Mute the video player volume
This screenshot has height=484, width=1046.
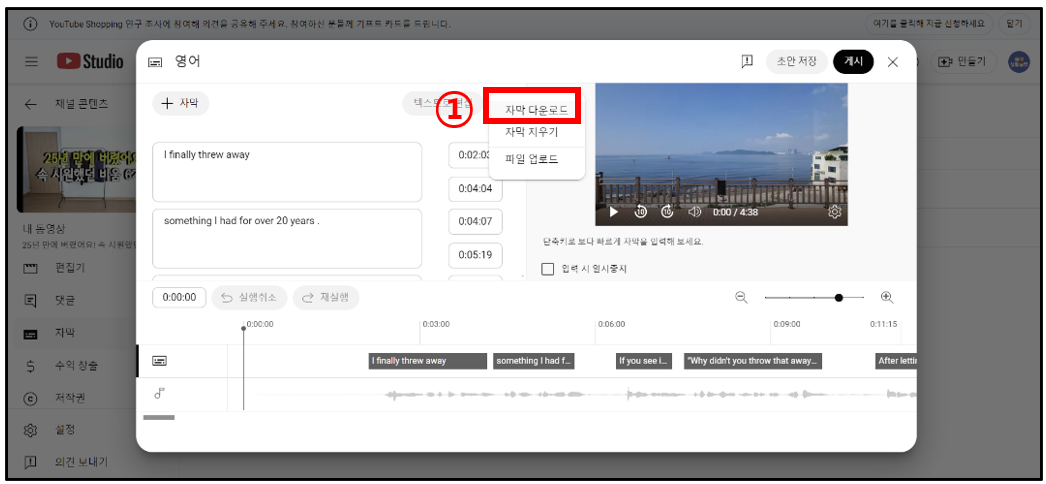pyautogui.click(x=694, y=212)
